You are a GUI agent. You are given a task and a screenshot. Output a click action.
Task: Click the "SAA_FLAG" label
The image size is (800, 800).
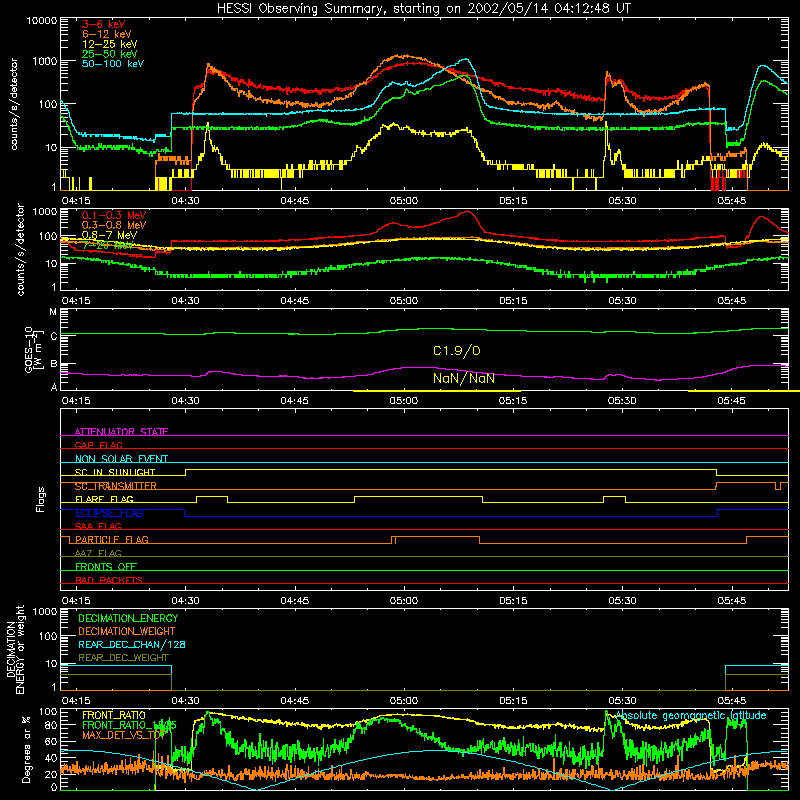[x=98, y=526]
